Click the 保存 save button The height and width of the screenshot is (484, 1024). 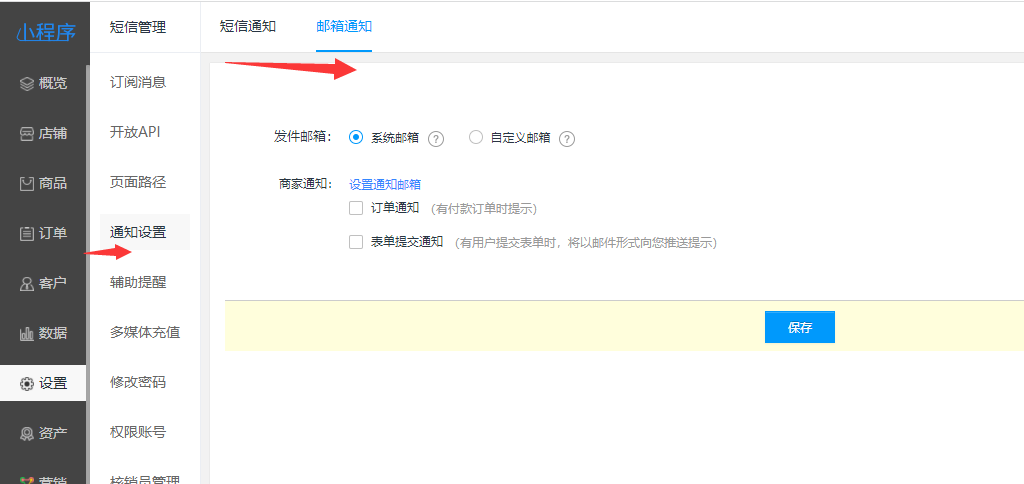pyautogui.click(x=799, y=327)
